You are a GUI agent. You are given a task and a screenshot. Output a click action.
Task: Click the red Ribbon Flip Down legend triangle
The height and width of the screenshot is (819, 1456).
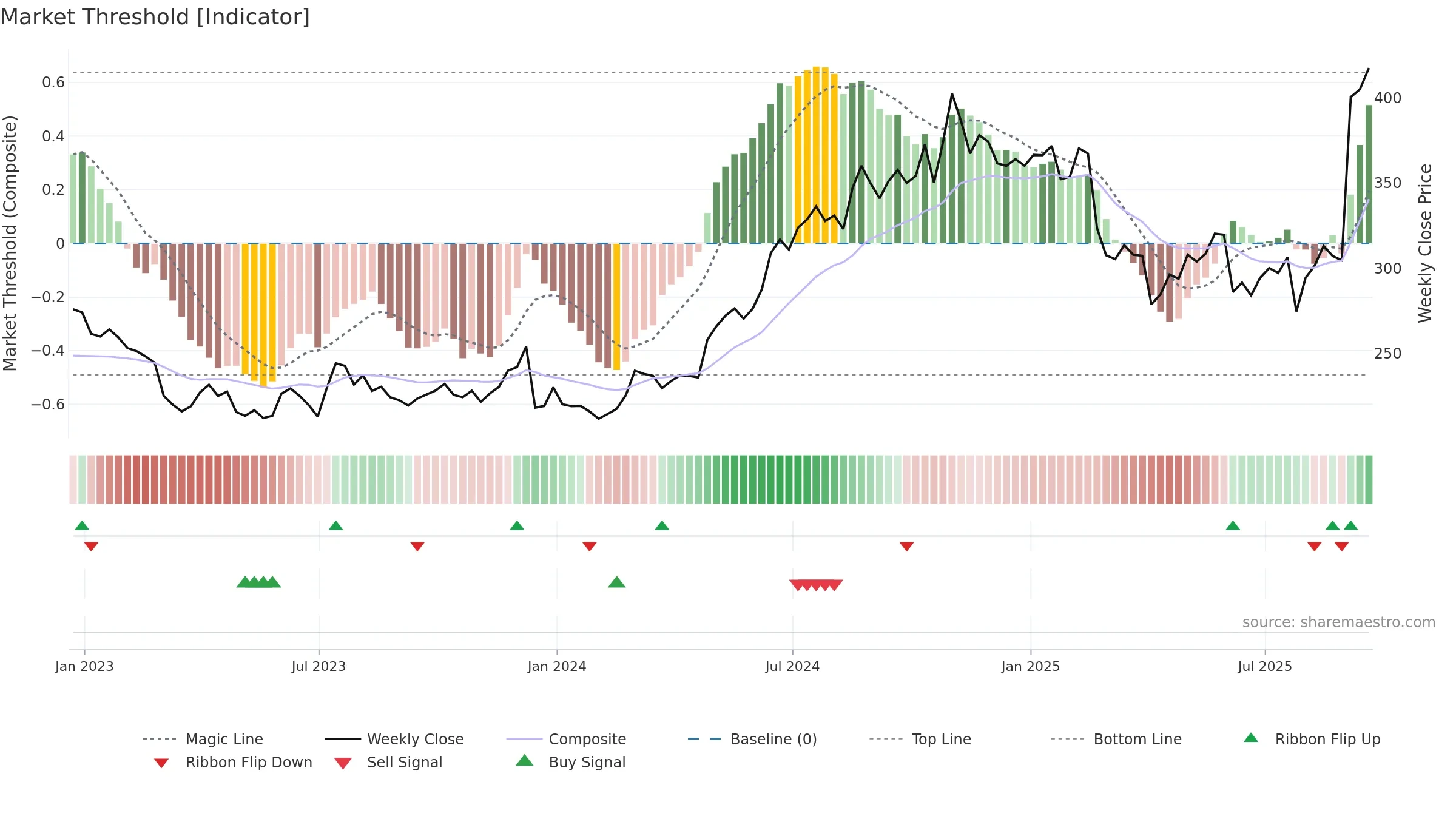[161, 763]
